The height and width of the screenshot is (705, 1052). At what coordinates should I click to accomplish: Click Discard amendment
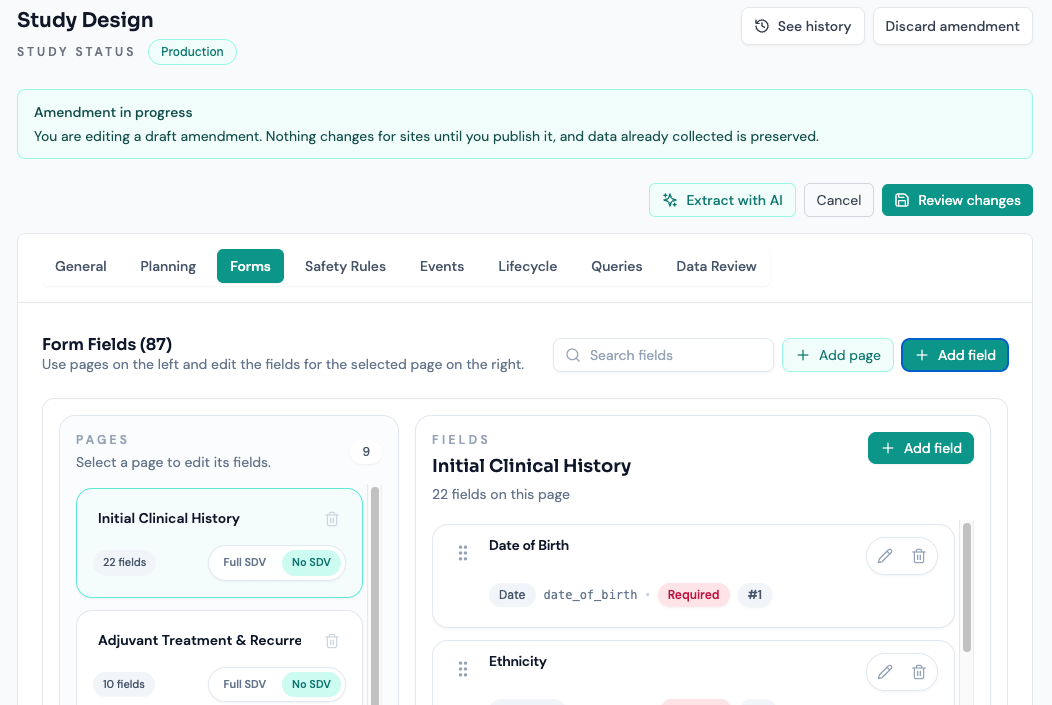pos(952,26)
